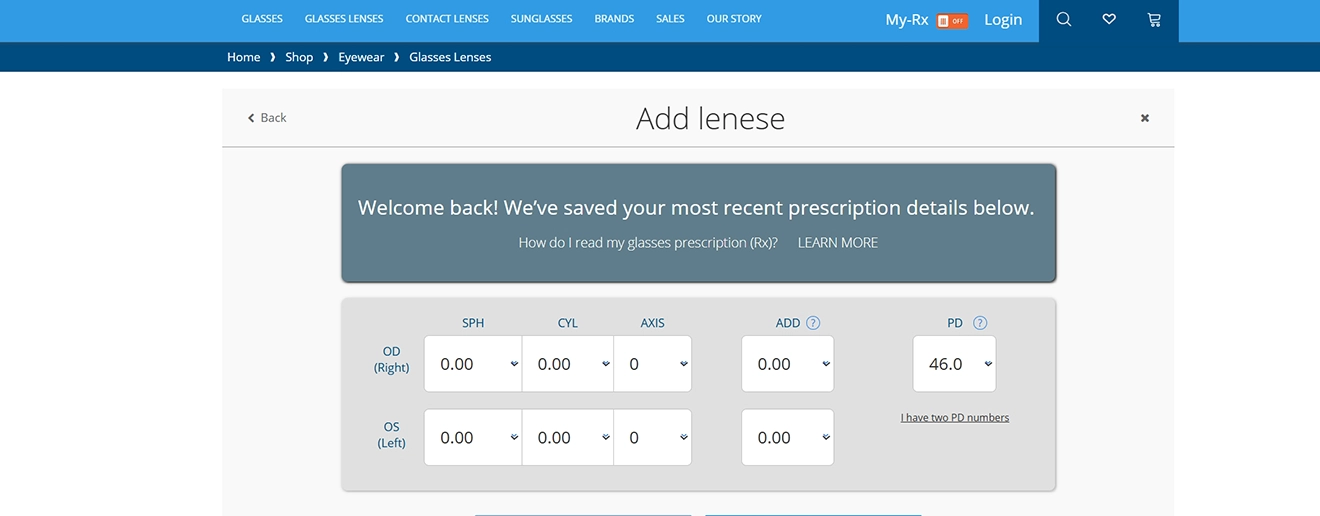Toggle the My-Rx off switch
The image size is (1320, 516).
coord(952,20)
